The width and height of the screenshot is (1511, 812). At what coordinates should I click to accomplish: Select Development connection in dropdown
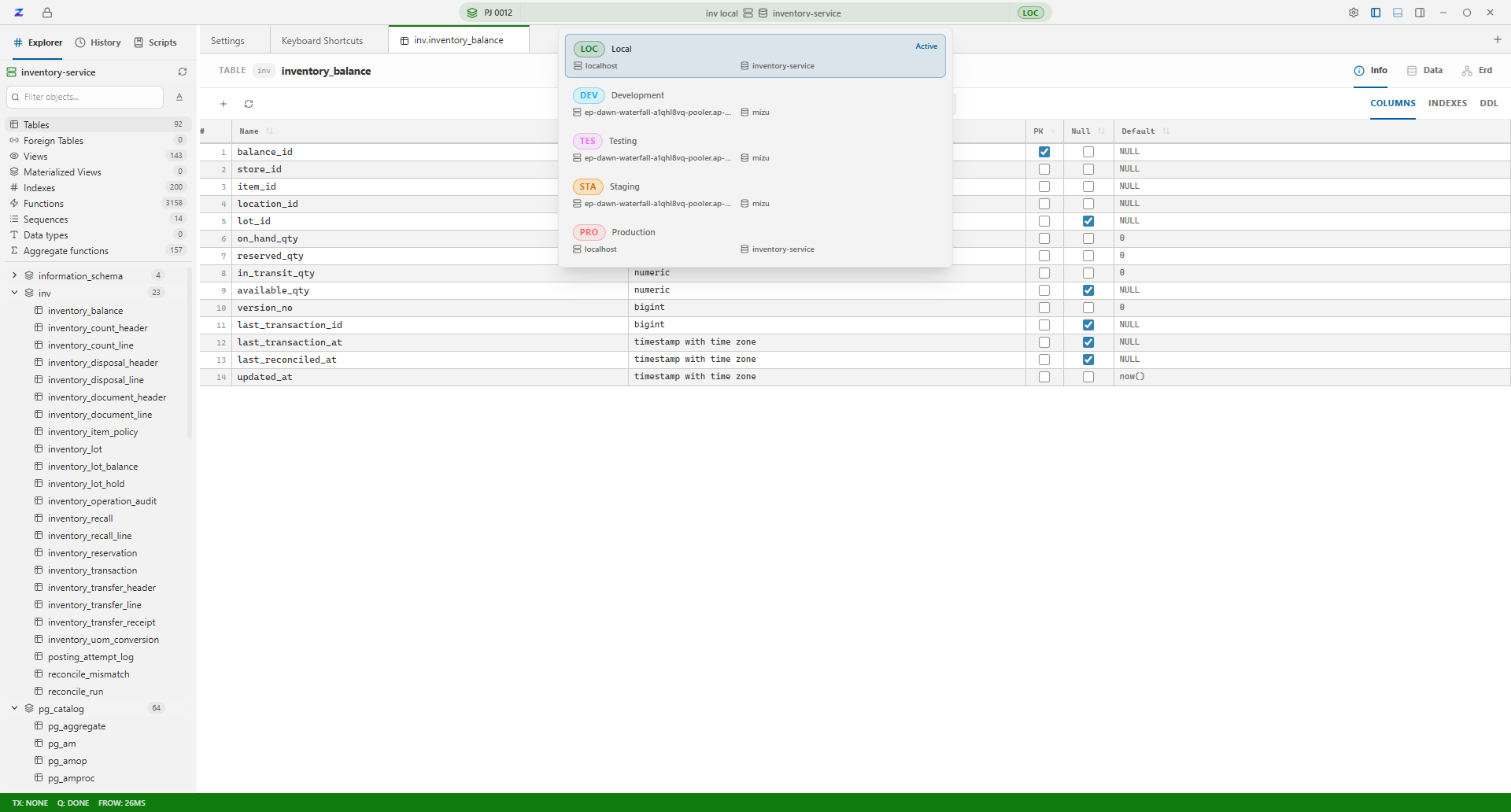pyautogui.click(x=755, y=103)
